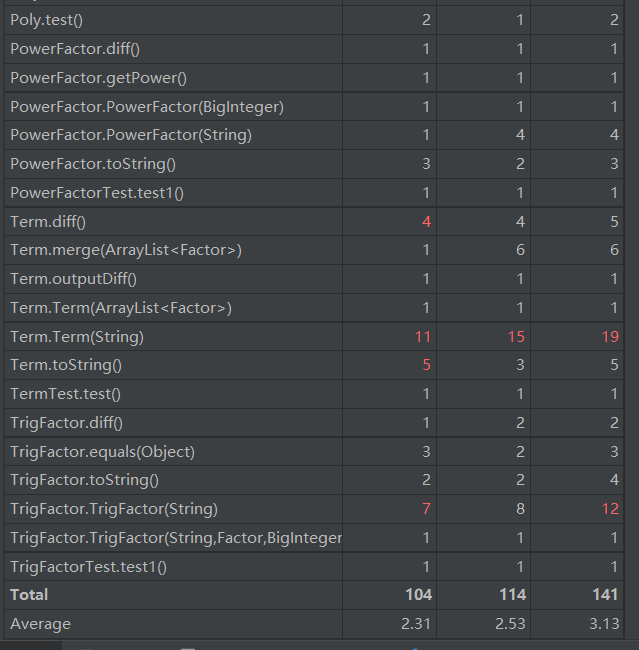Image resolution: width=639 pixels, height=650 pixels.
Task: Select the Term.Term(String) row
Action: [76, 337]
